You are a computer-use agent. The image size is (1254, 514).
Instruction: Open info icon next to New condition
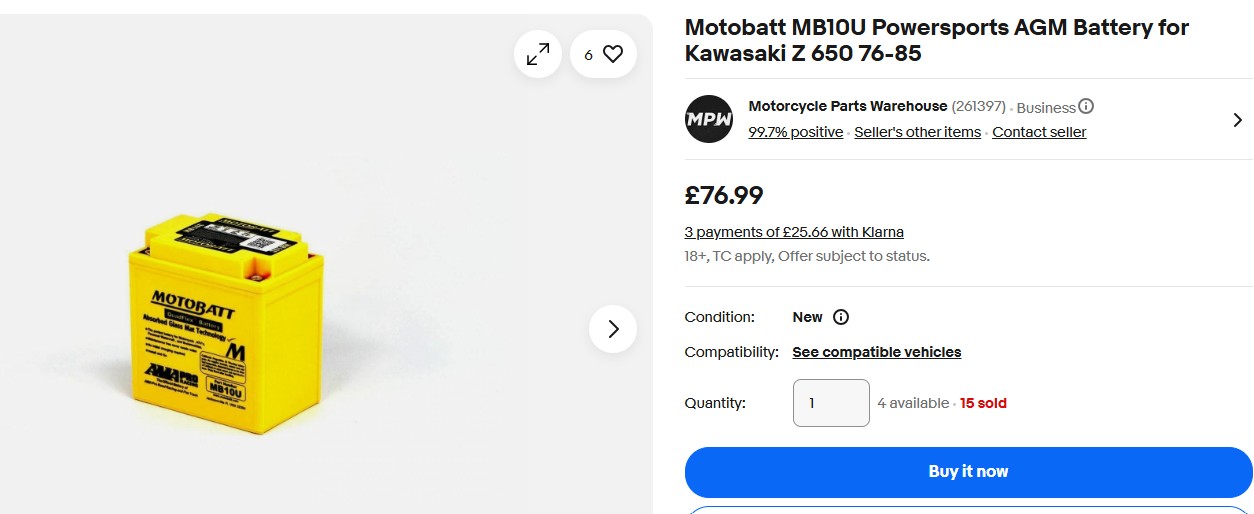coord(841,317)
